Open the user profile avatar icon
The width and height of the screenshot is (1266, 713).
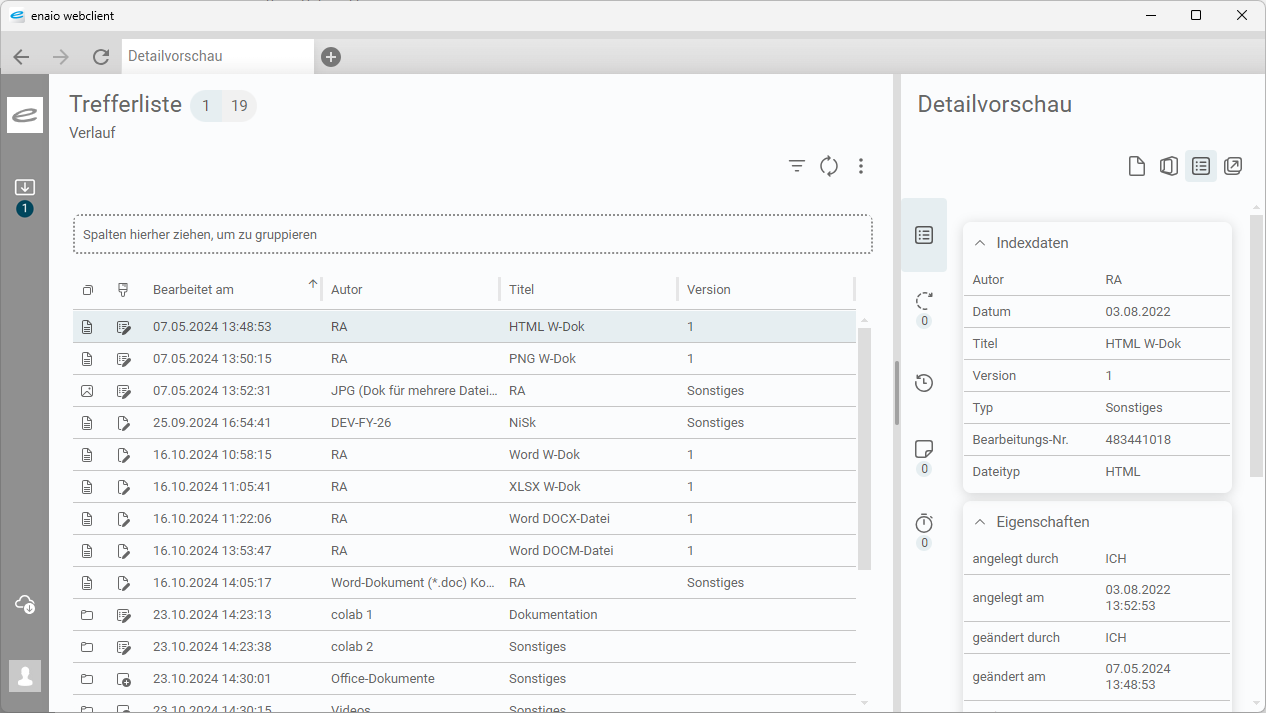[x=25, y=676]
